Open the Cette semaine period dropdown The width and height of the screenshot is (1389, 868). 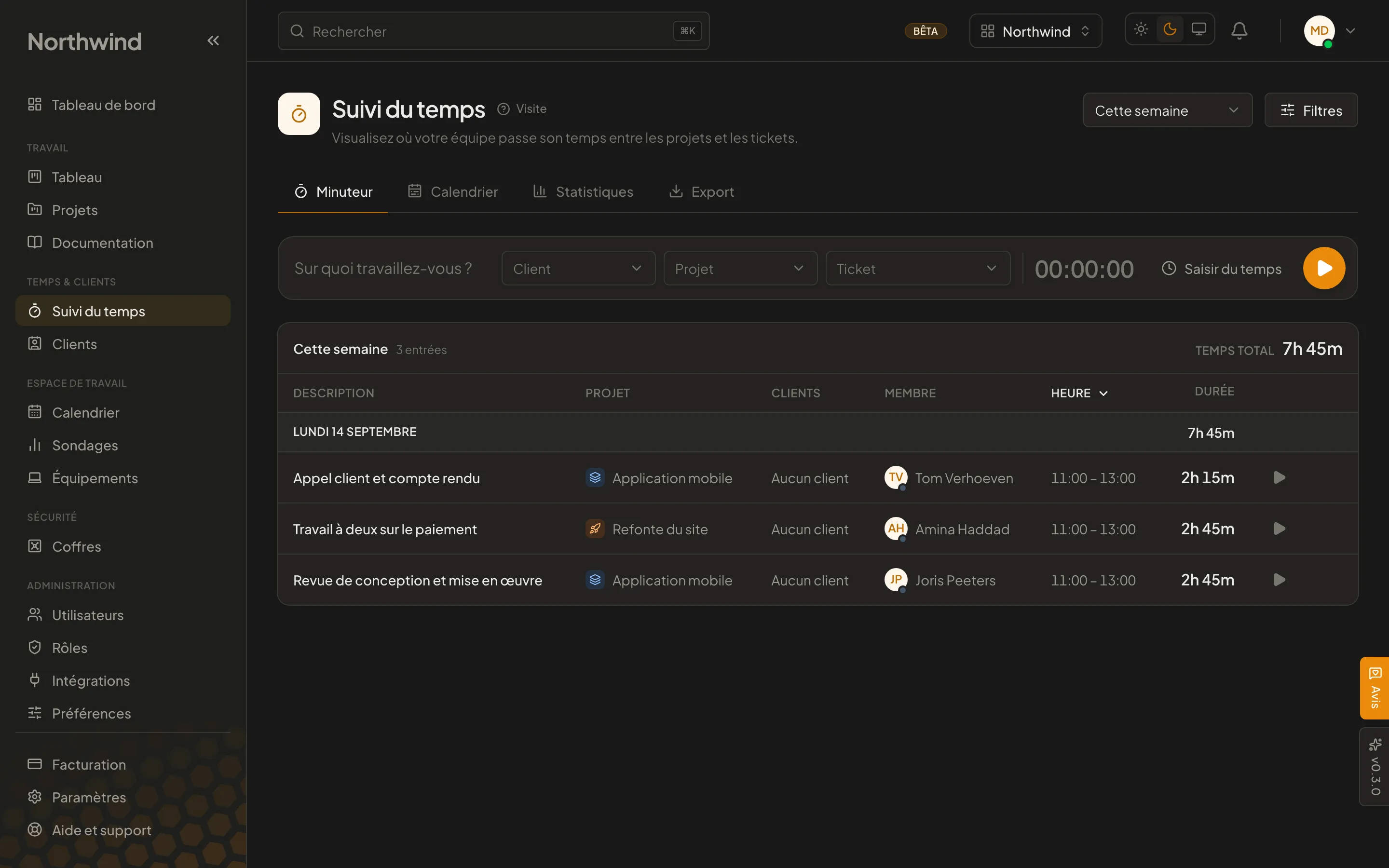(1167, 110)
